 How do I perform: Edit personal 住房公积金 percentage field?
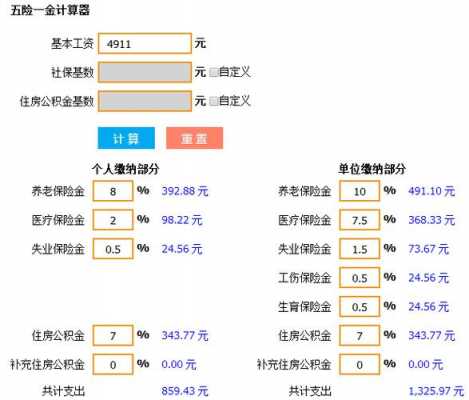point(113,336)
